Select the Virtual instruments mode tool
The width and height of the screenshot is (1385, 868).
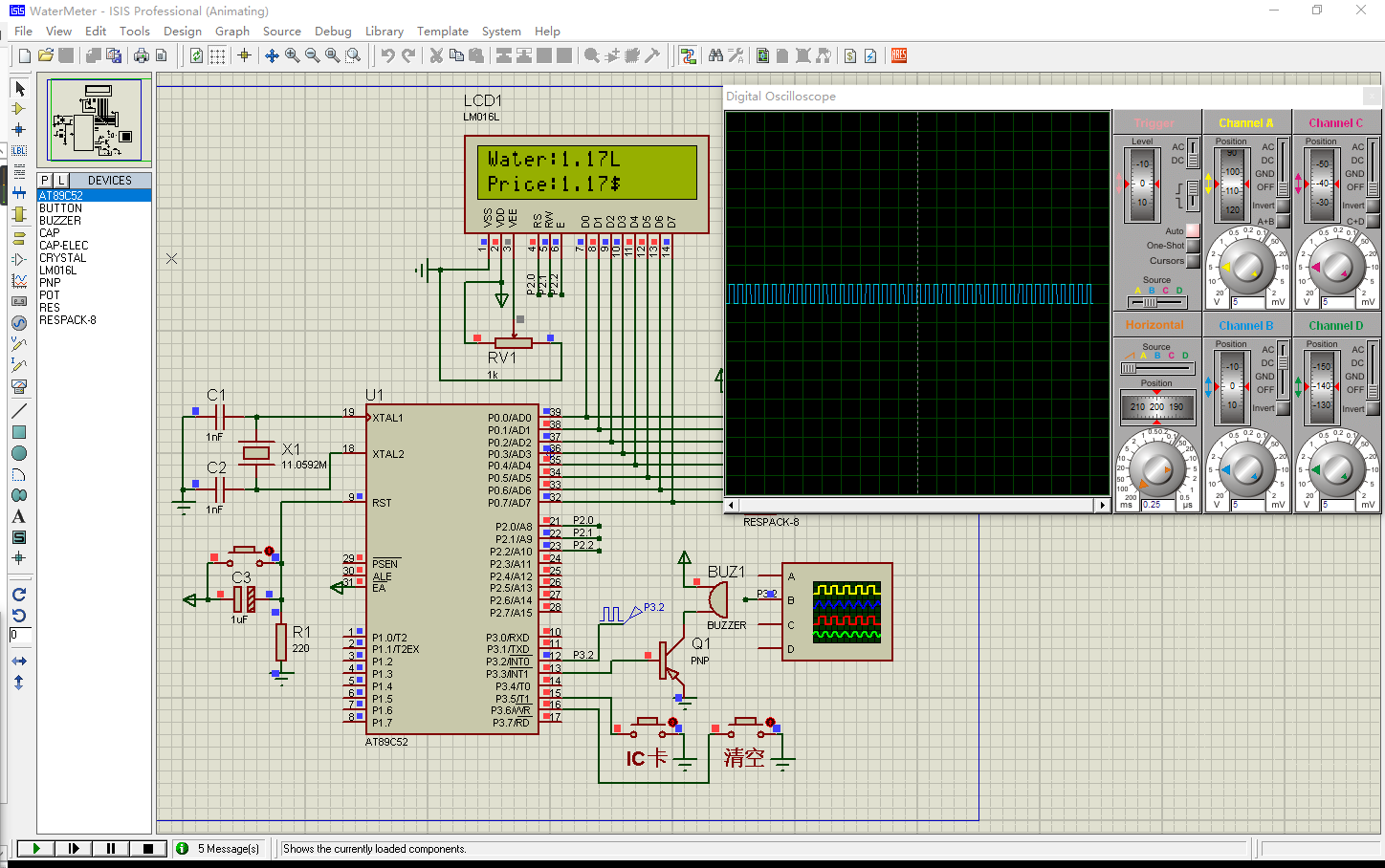click(x=18, y=386)
